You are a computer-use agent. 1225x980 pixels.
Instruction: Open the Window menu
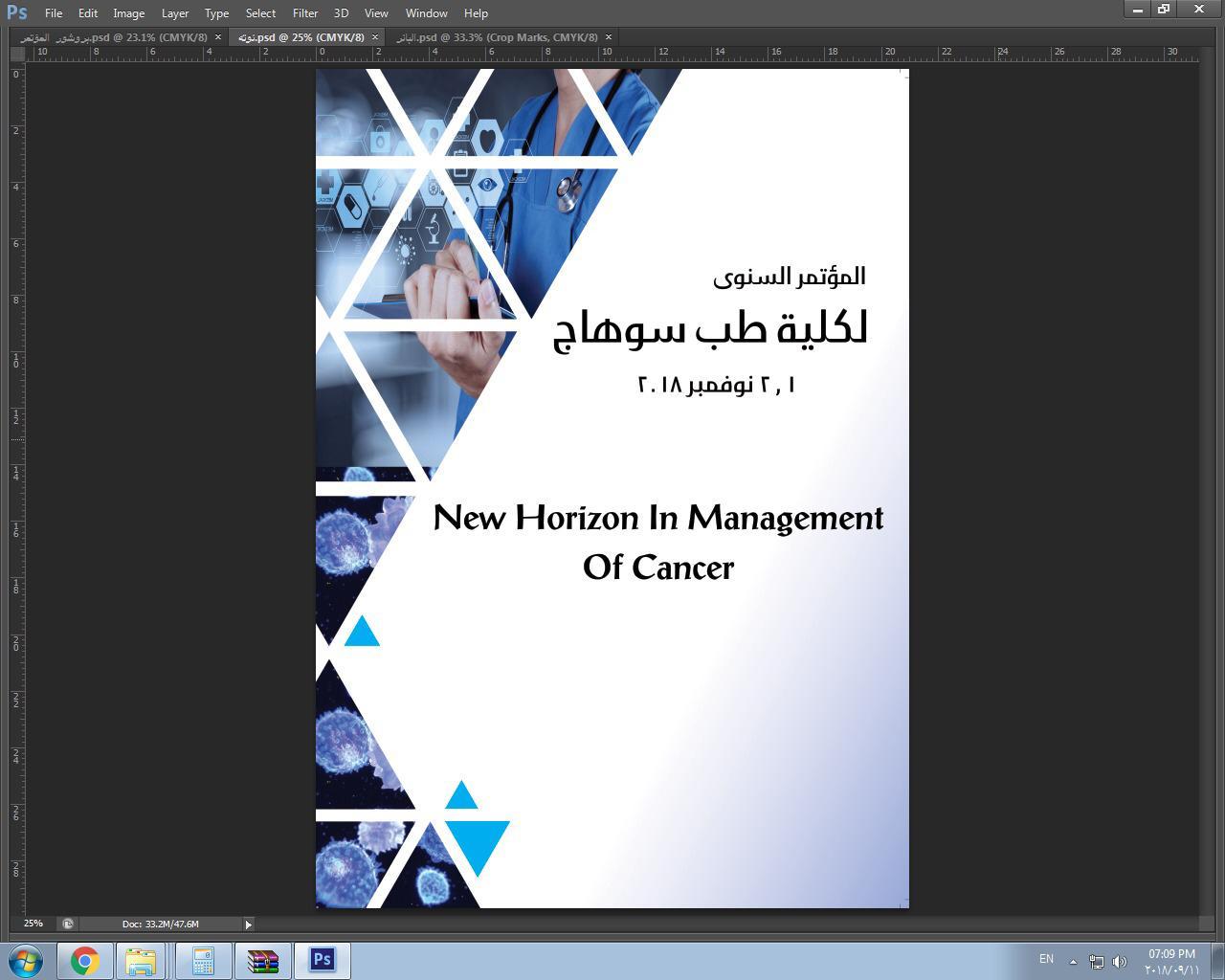(426, 13)
